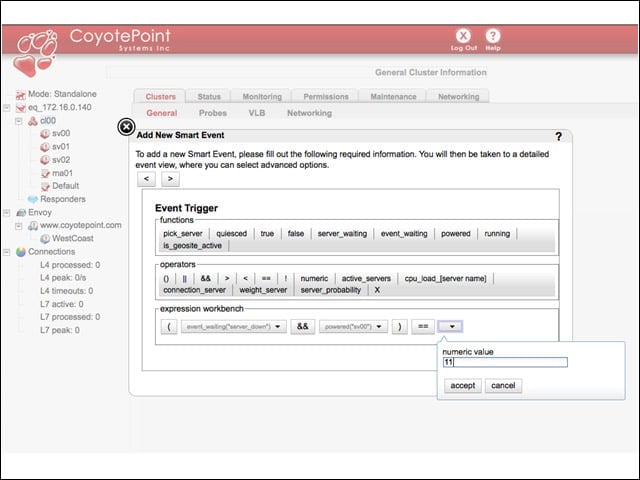Viewport: 640px width, 480px height.
Task: Click the Log Out icon
Action: click(x=463, y=39)
